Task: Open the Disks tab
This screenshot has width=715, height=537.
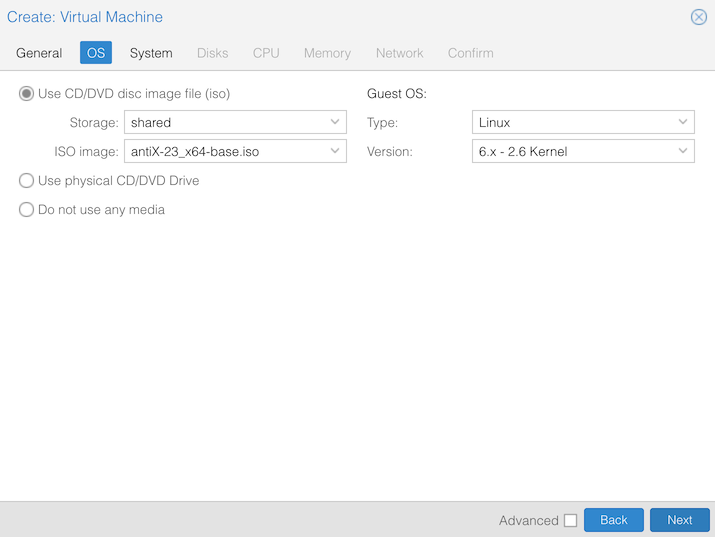Action: pos(212,53)
